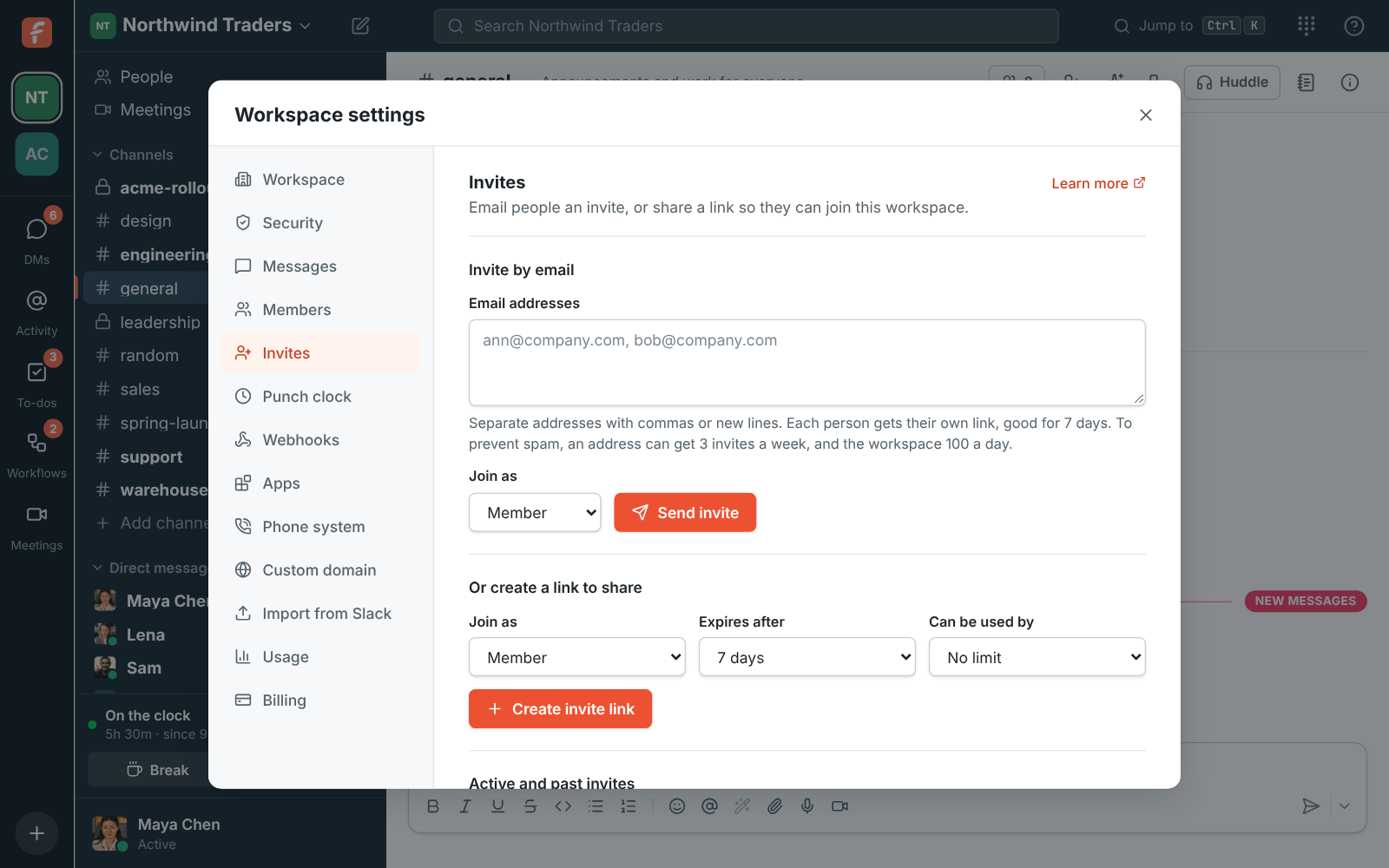
Task: Click the channel info icon
Action: pyautogui.click(x=1350, y=82)
